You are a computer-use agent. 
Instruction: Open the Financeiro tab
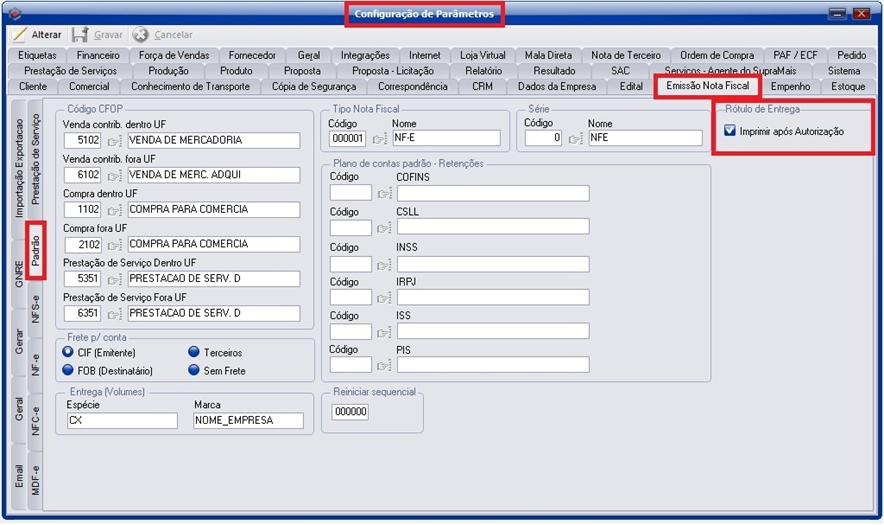(x=98, y=55)
